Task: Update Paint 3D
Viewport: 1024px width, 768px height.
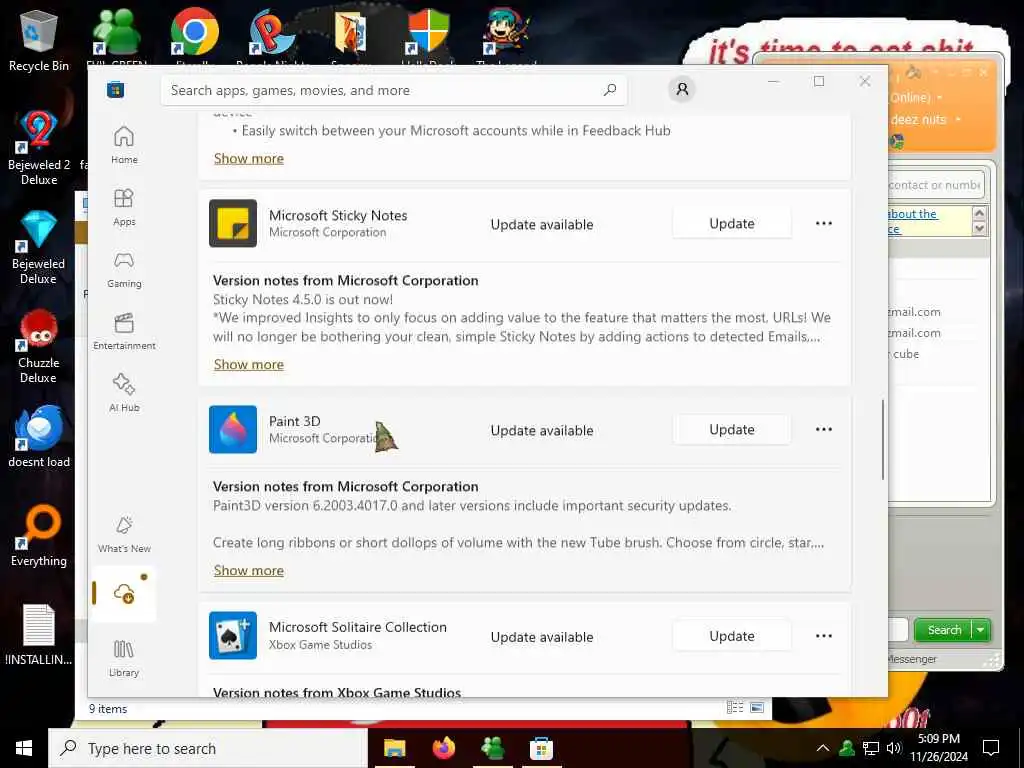Action: click(731, 430)
